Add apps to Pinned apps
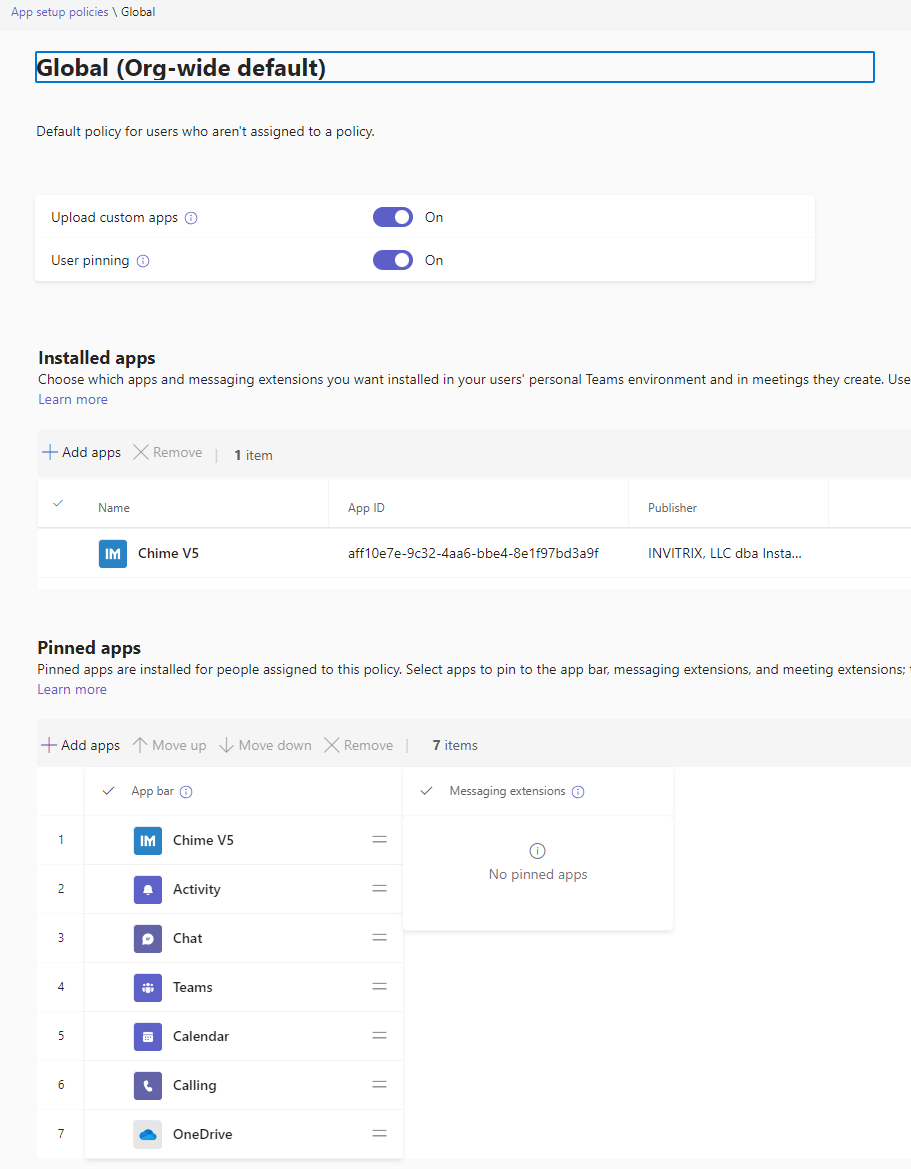The height and width of the screenshot is (1169, 911). click(x=81, y=746)
